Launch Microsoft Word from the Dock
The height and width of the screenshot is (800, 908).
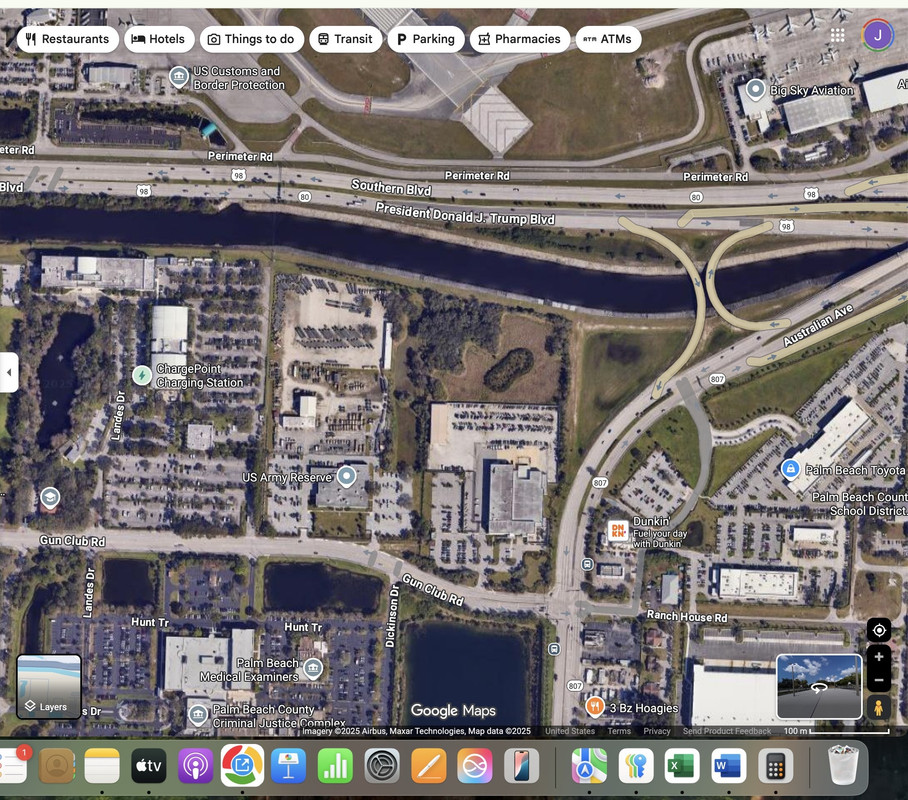pyautogui.click(x=728, y=766)
